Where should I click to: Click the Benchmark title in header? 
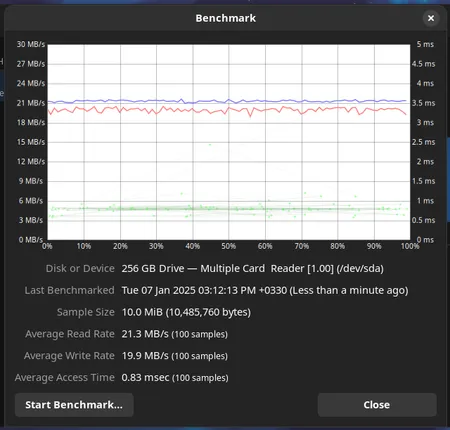pos(225,18)
